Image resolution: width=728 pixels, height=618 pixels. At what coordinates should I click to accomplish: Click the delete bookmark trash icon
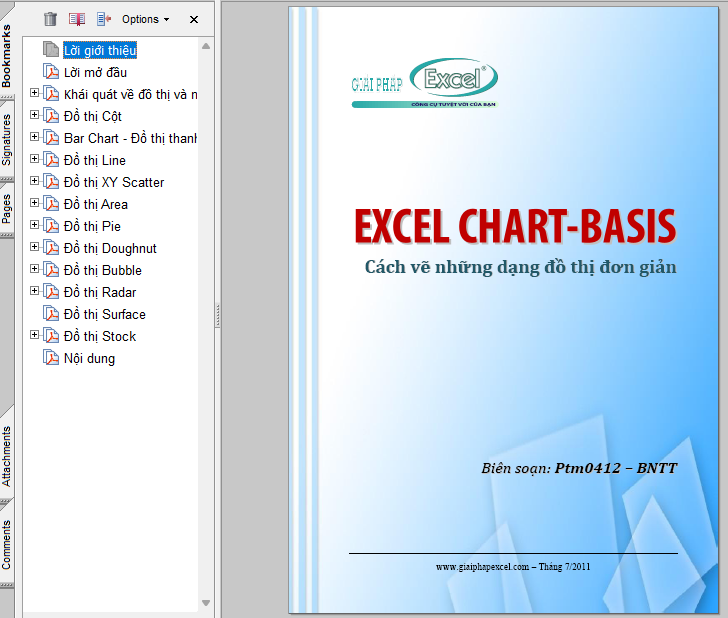point(51,19)
